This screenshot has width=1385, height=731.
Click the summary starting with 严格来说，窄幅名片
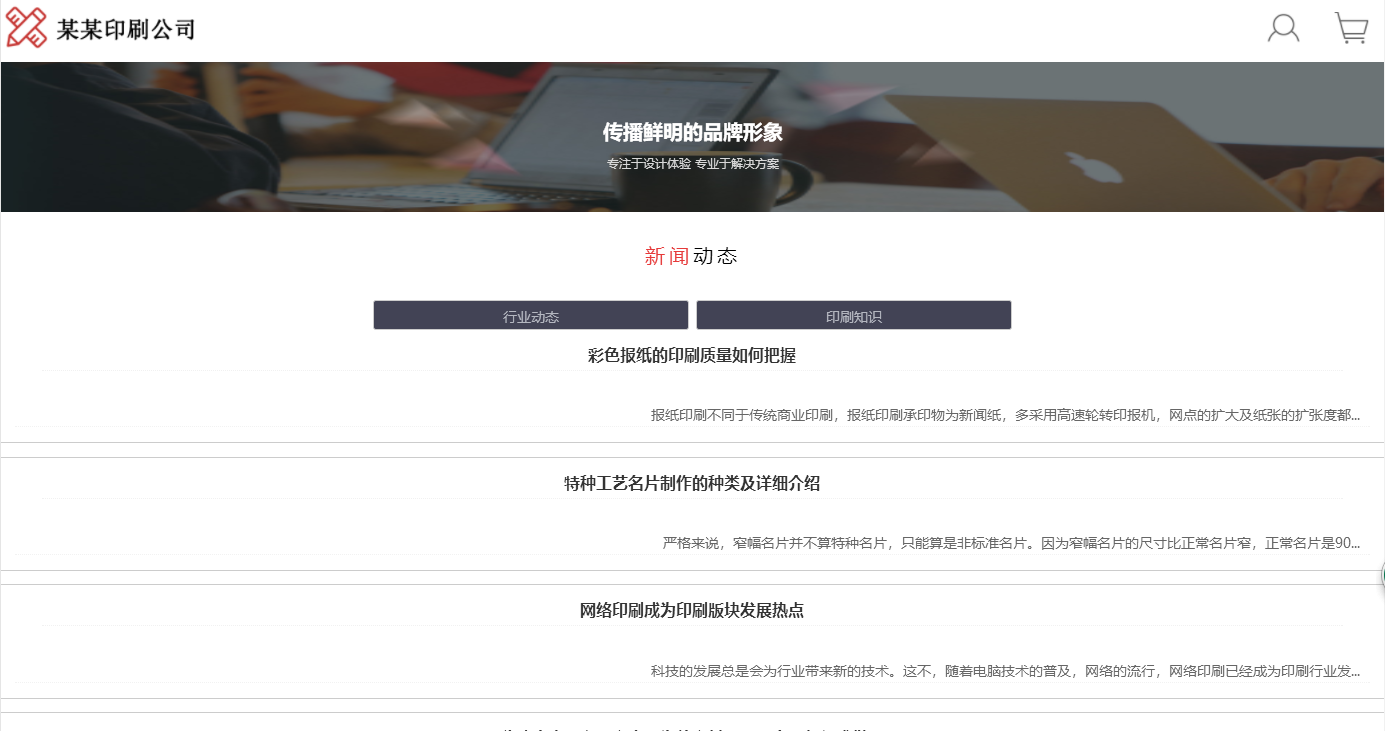(x=1010, y=543)
